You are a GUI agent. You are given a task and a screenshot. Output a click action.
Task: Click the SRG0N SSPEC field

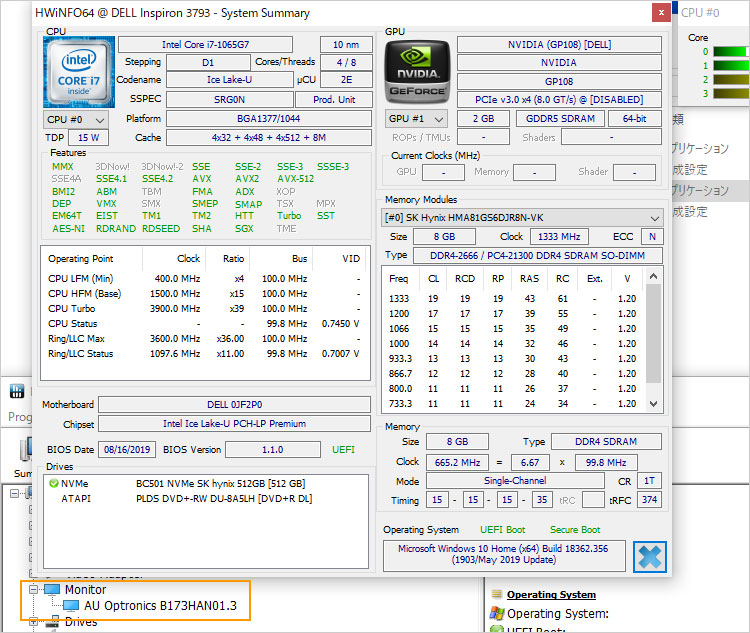click(x=230, y=100)
